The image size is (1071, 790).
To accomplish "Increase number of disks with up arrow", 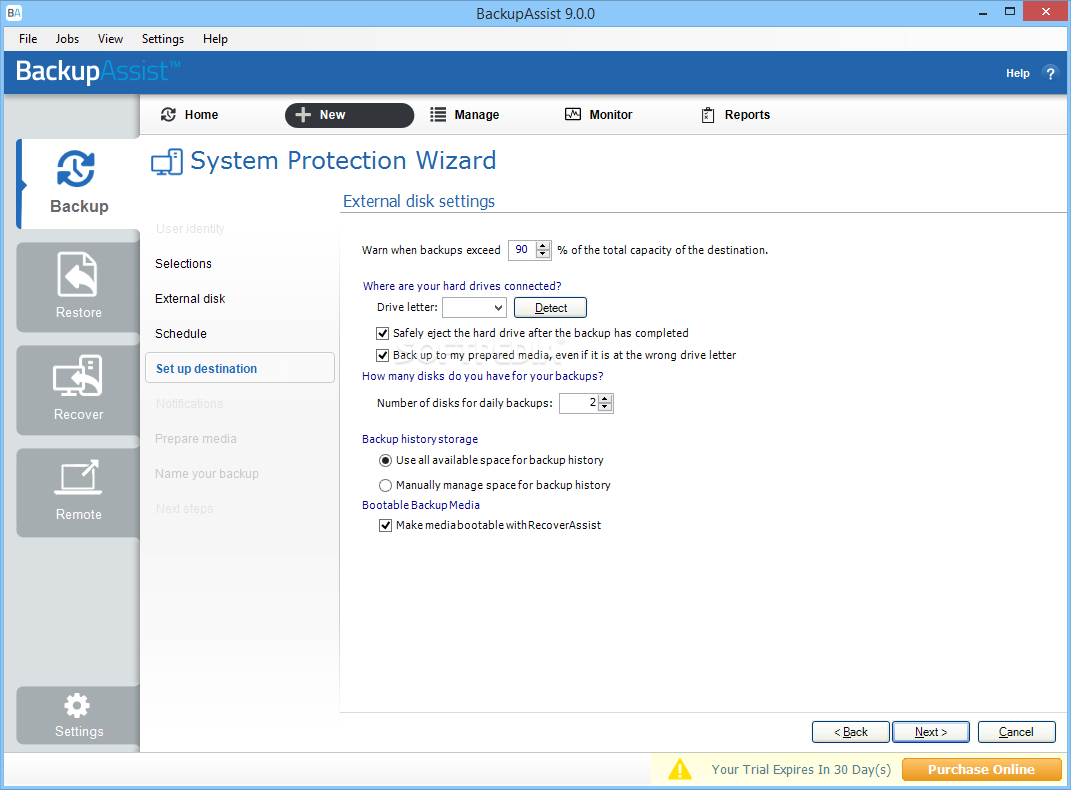I will click(605, 399).
